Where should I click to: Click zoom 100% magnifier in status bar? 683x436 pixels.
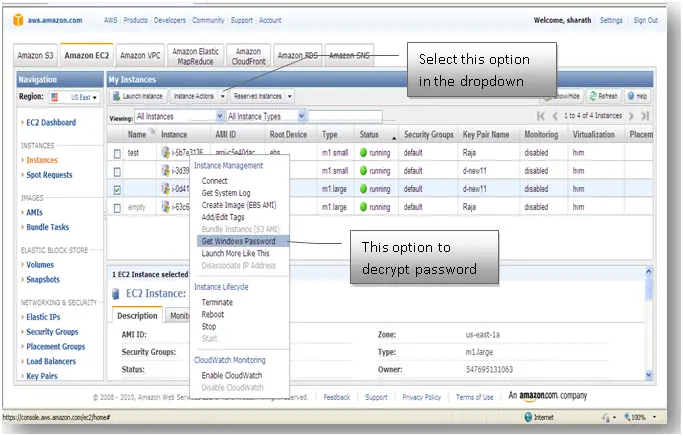[x=627, y=417]
